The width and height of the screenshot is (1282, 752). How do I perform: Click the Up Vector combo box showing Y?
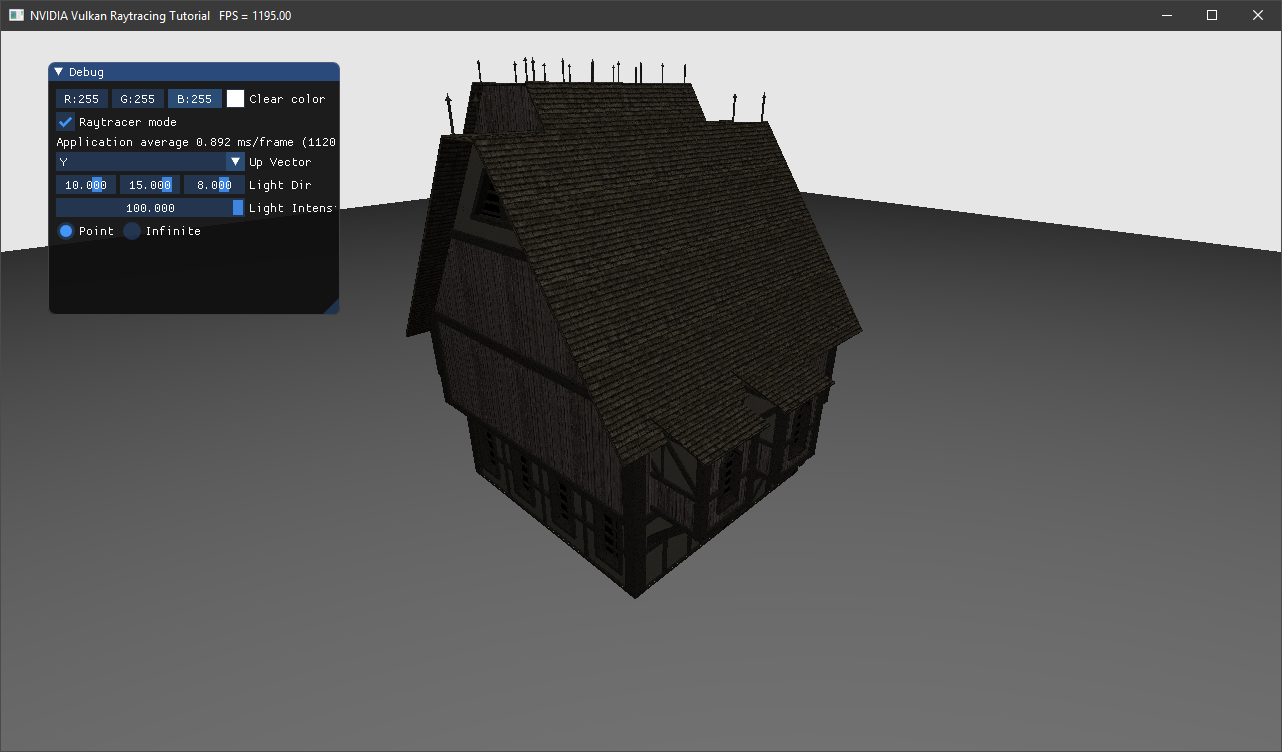[x=140, y=162]
